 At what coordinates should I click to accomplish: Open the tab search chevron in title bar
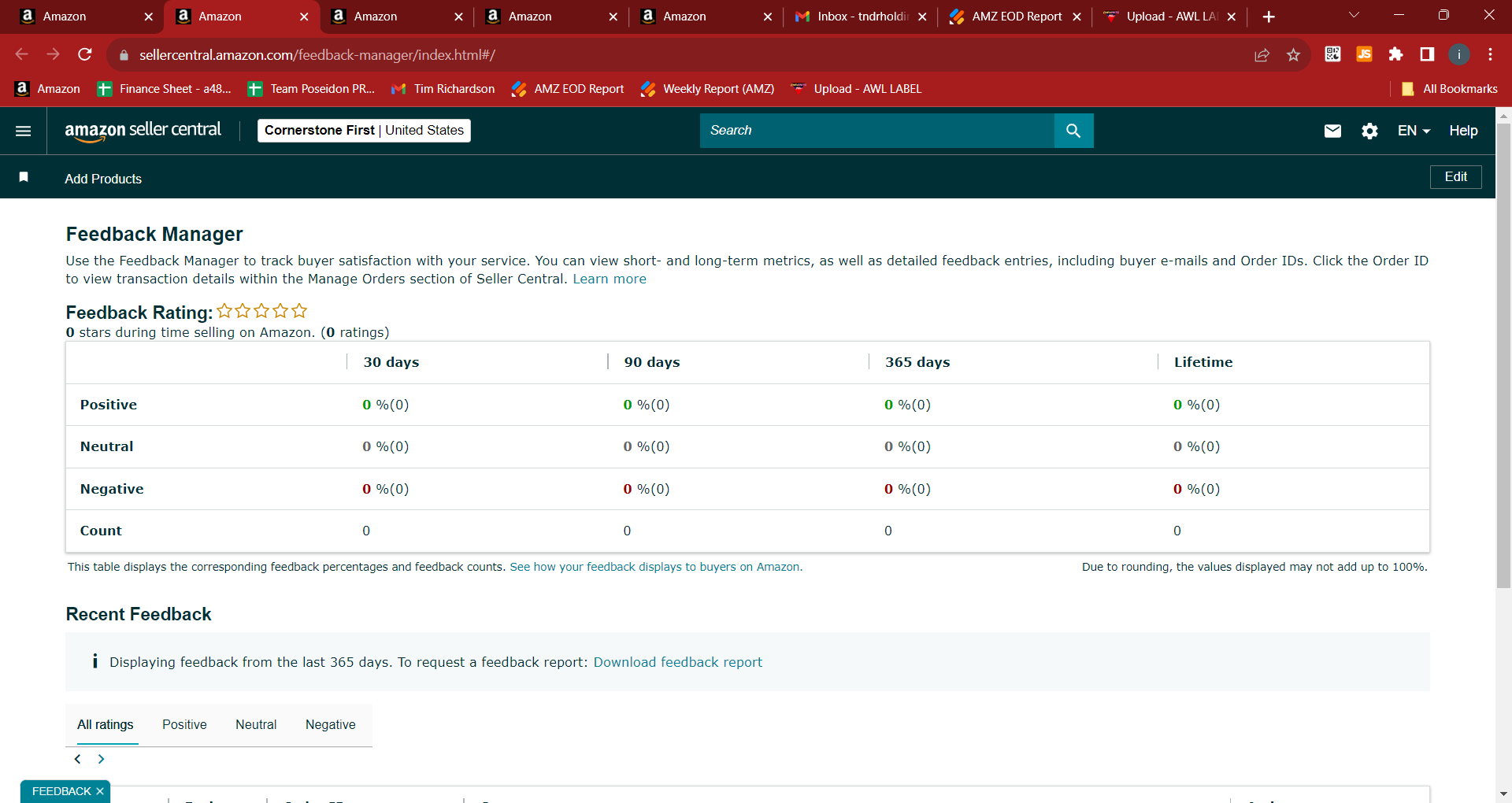tap(1354, 15)
